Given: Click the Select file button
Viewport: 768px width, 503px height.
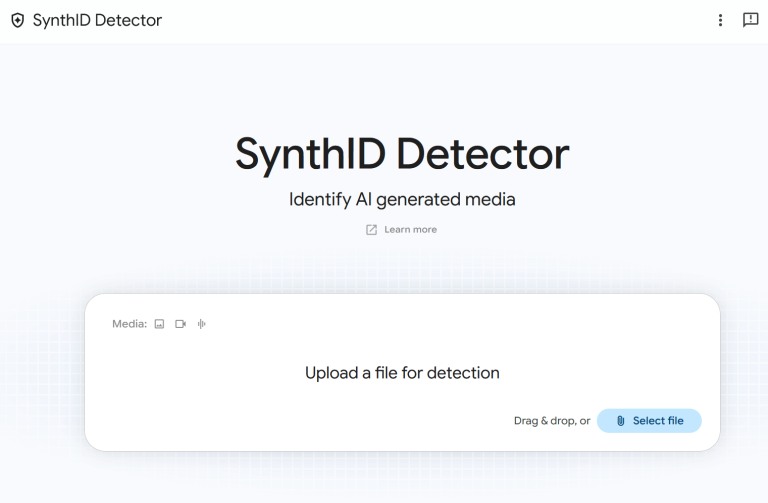Looking at the screenshot, I should pos(649,421).
